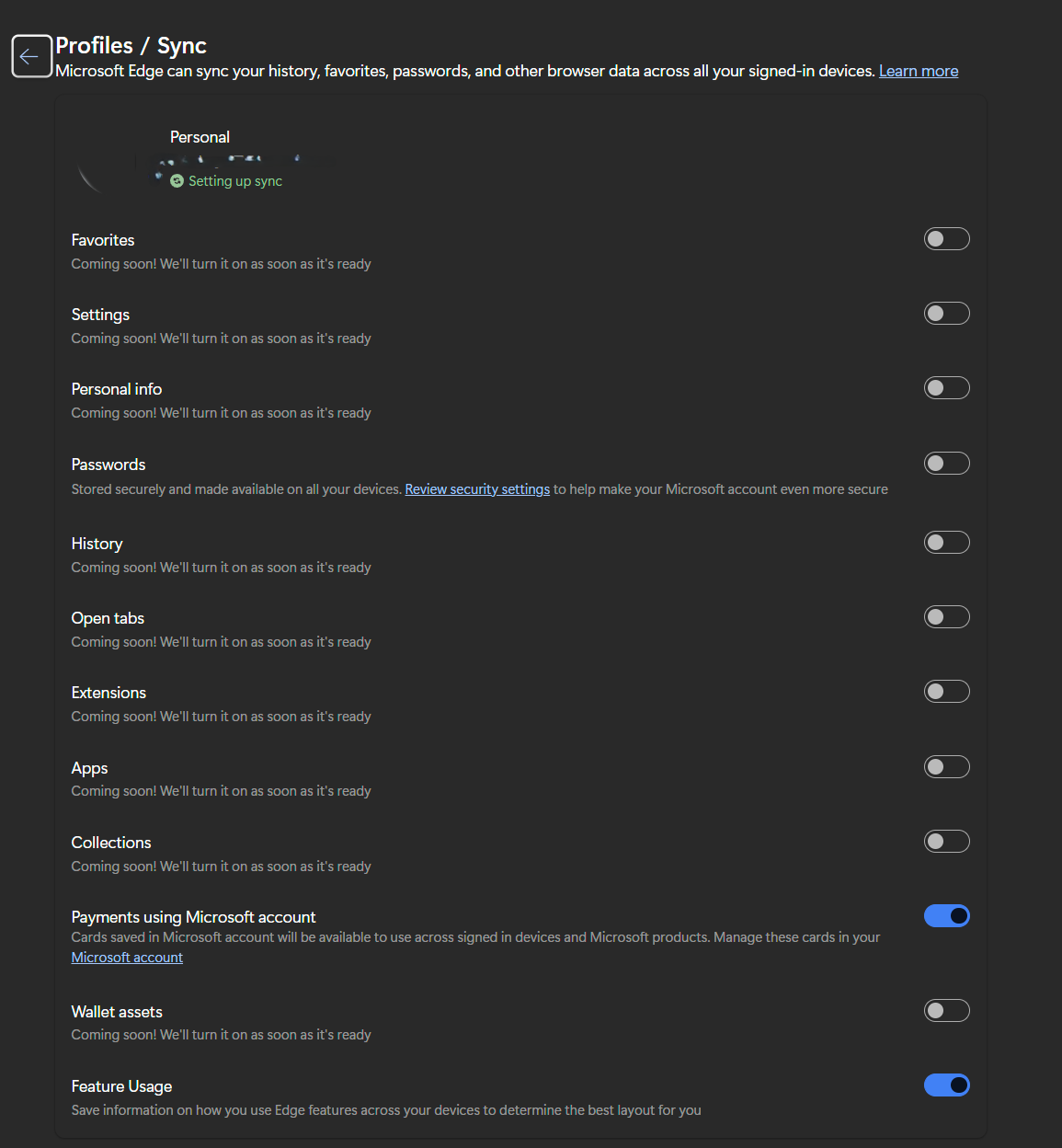The height and width of the screenshot is (1148, 1062).
Task: Click the Apps label
Action: click(89, 768)
